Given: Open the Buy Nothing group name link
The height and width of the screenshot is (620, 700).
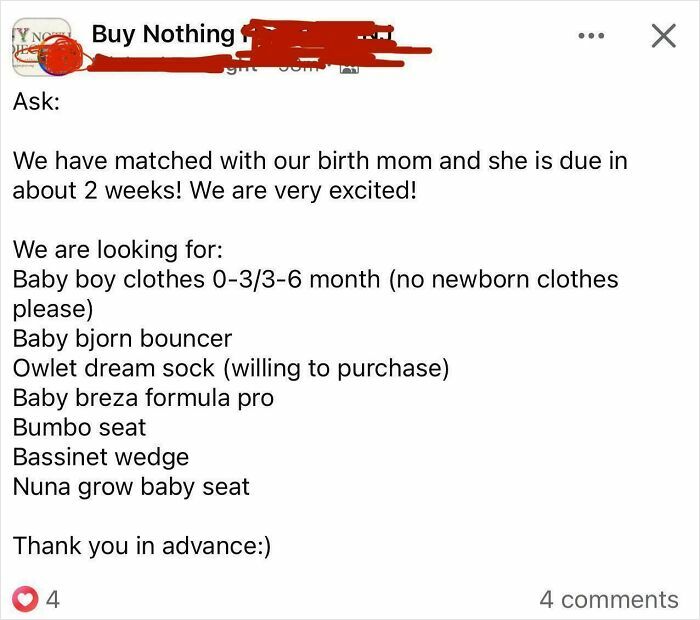Looking at the screenshot, I should (163, 34).
